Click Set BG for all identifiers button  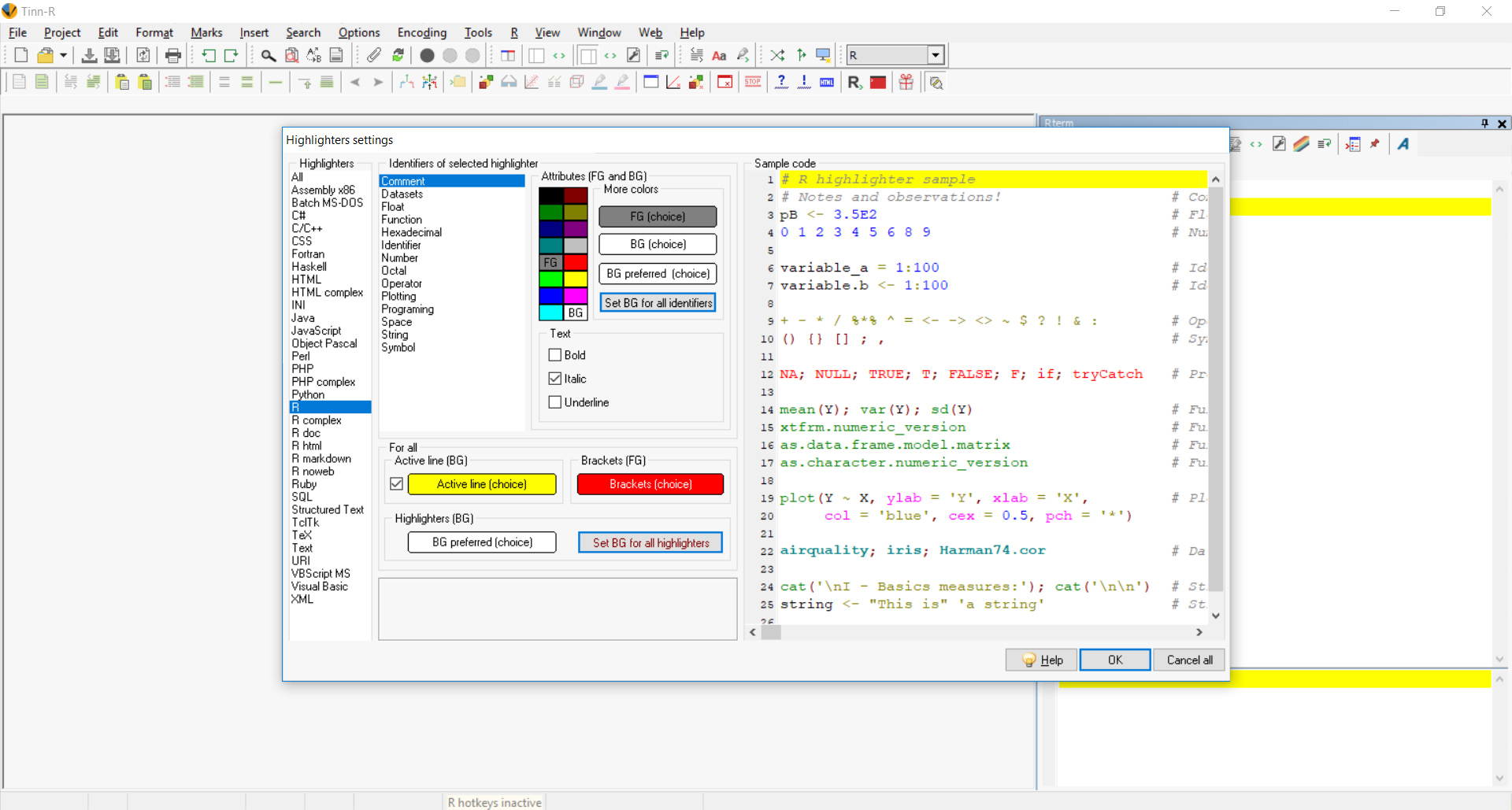(x=658, y=303)
